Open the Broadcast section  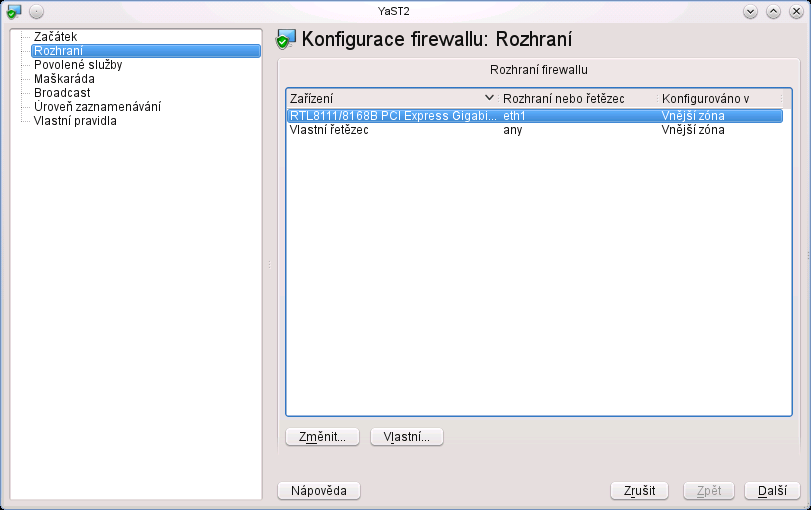pyautogui.click(x=62, y=93)
